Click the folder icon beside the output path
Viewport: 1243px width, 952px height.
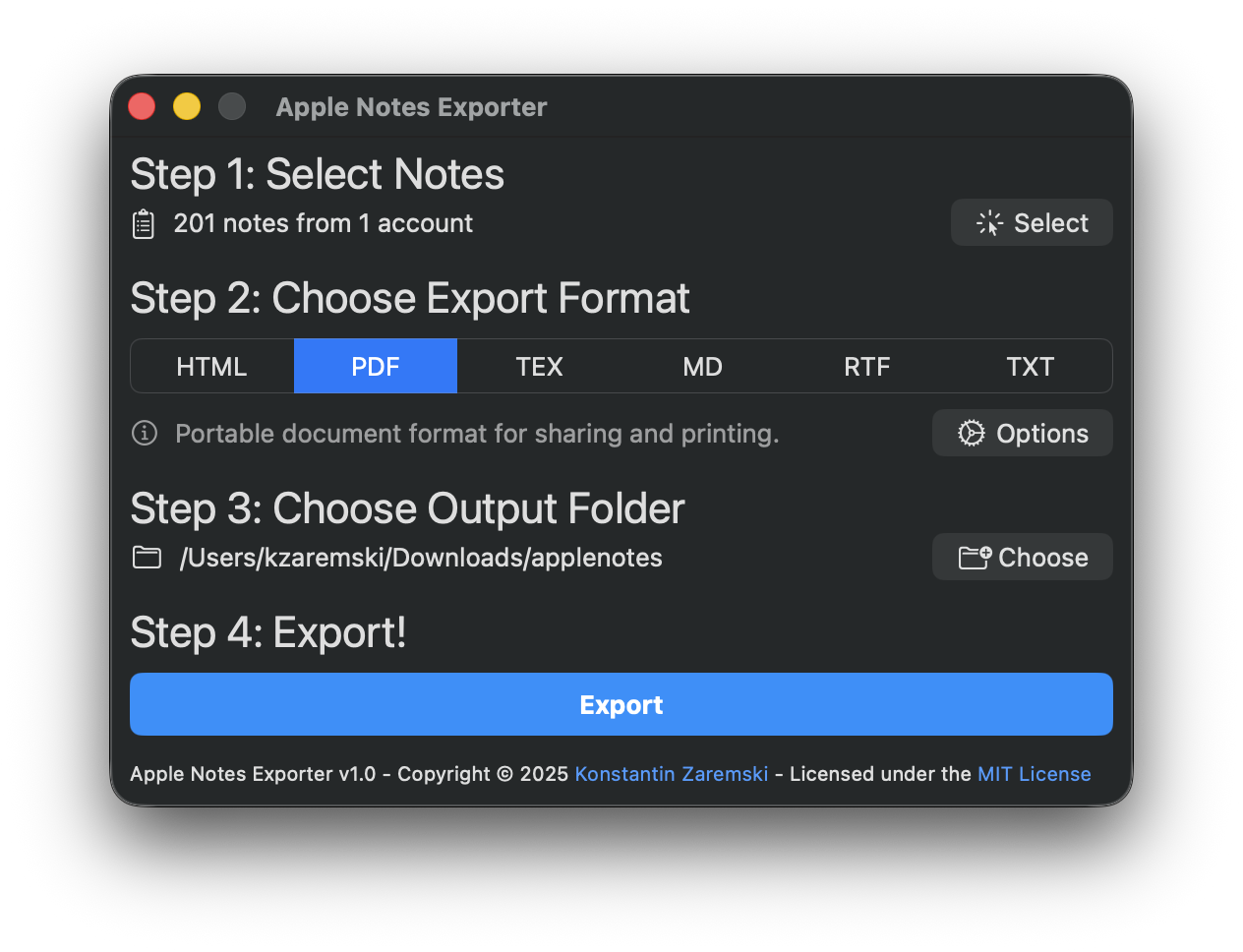coord(147,557)
